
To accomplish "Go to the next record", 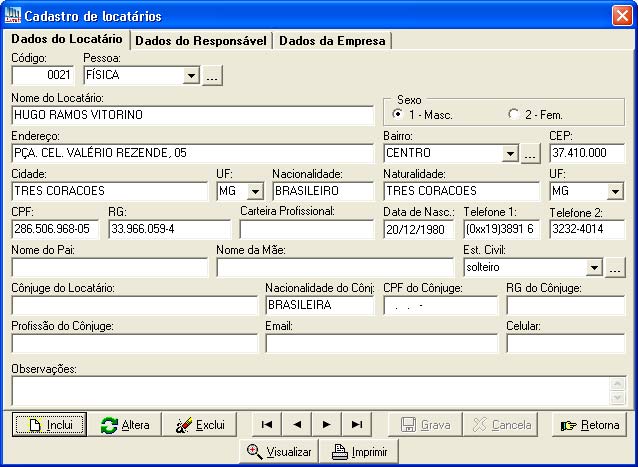I will pyautogui.click(x=326, y=425).
